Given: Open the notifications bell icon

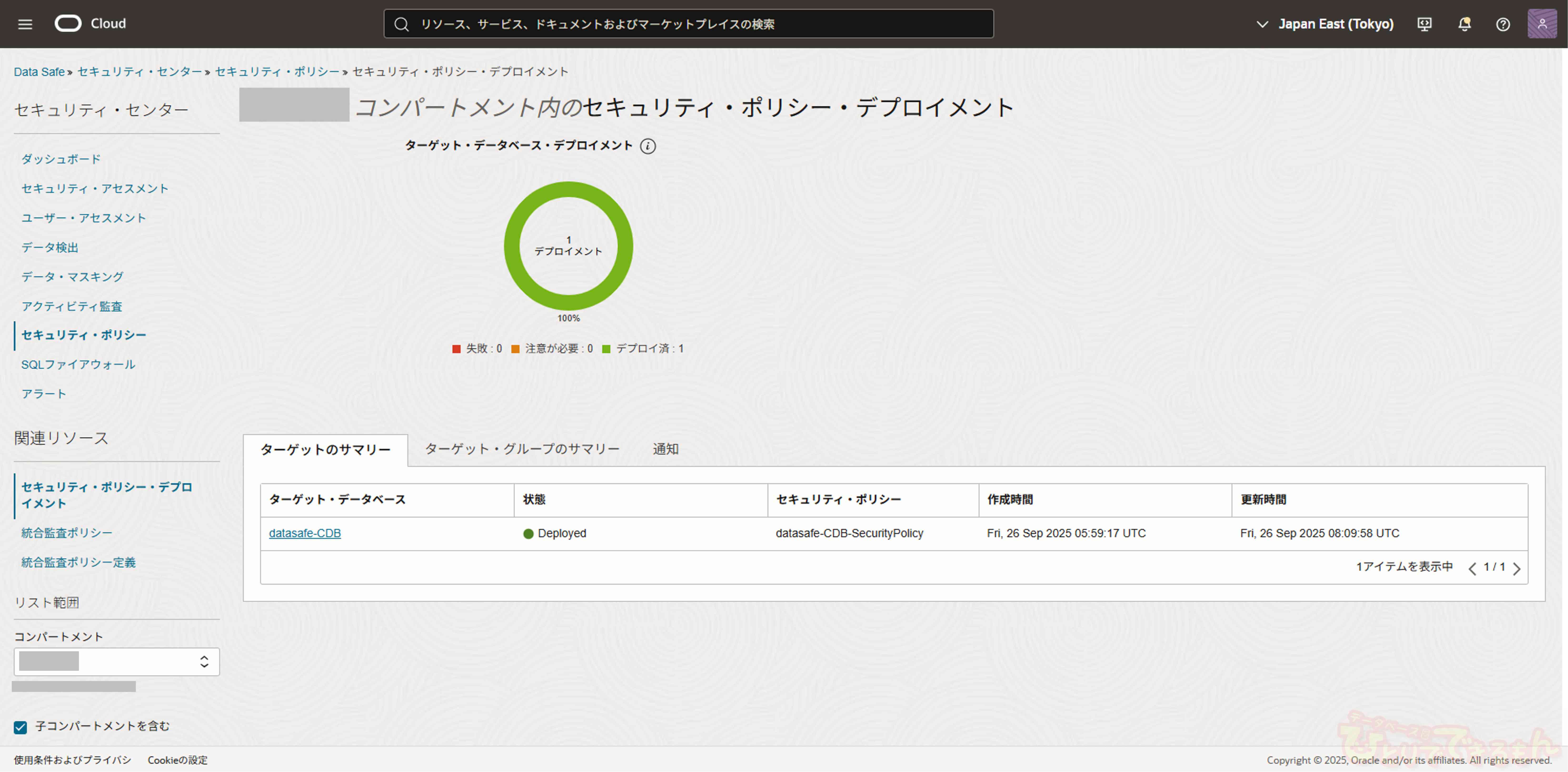Looking at the screenshot, I should click(1464, 24).
